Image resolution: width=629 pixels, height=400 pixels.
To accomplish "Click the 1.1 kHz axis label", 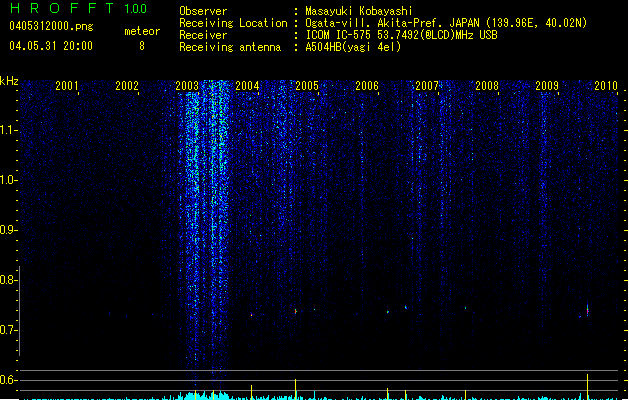I will [x=7, y=130].
